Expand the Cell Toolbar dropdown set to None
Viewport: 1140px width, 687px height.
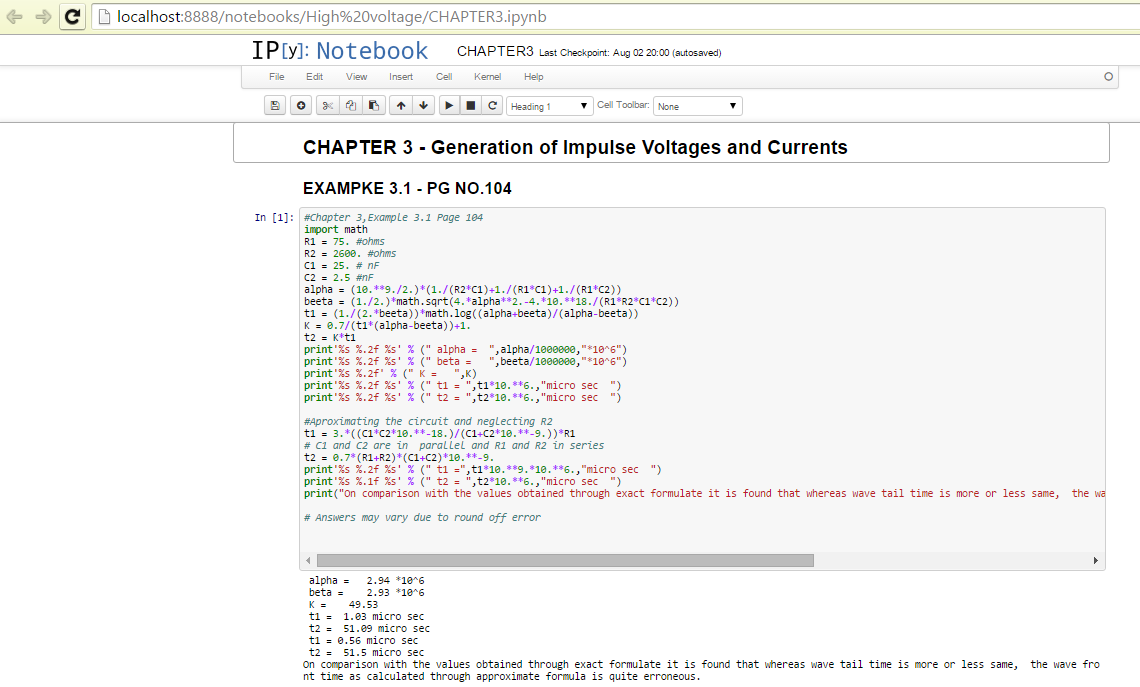coord(697,106)
